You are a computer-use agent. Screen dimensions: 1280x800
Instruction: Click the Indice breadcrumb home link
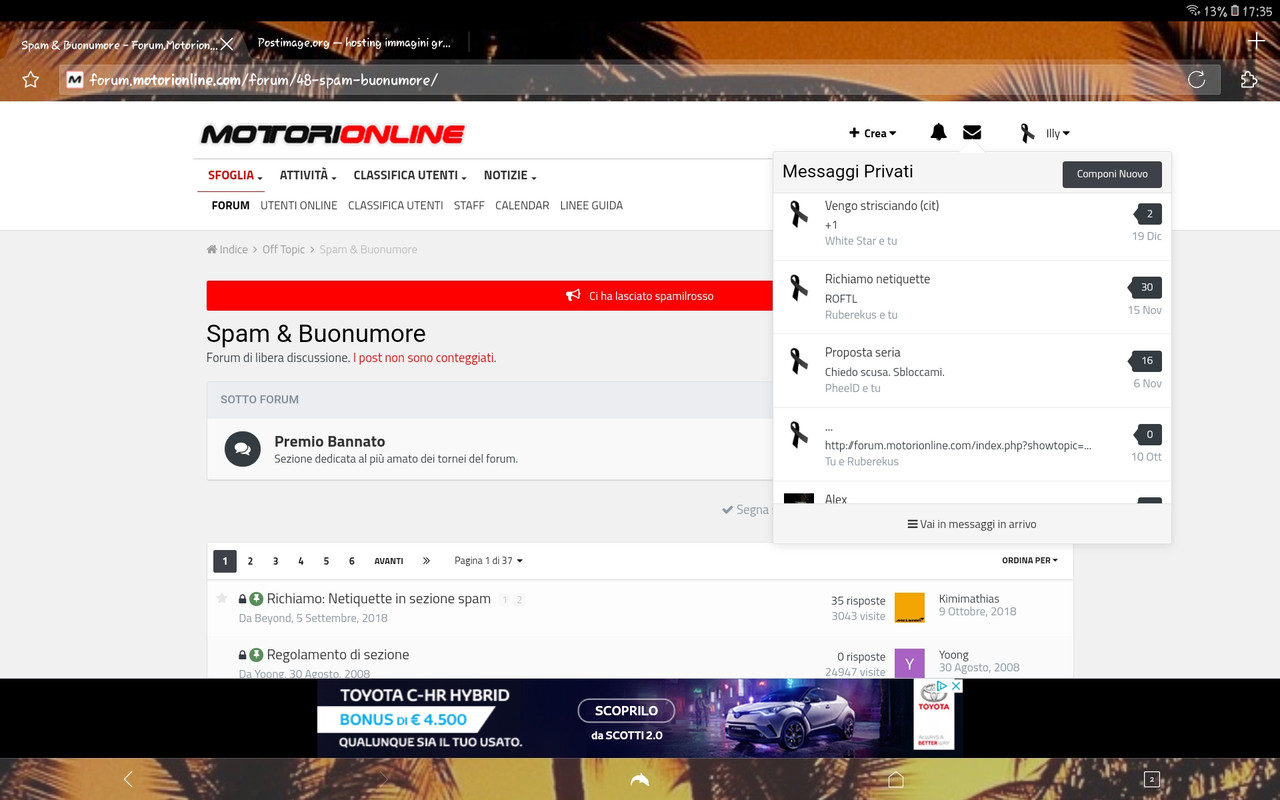point(227,249)
